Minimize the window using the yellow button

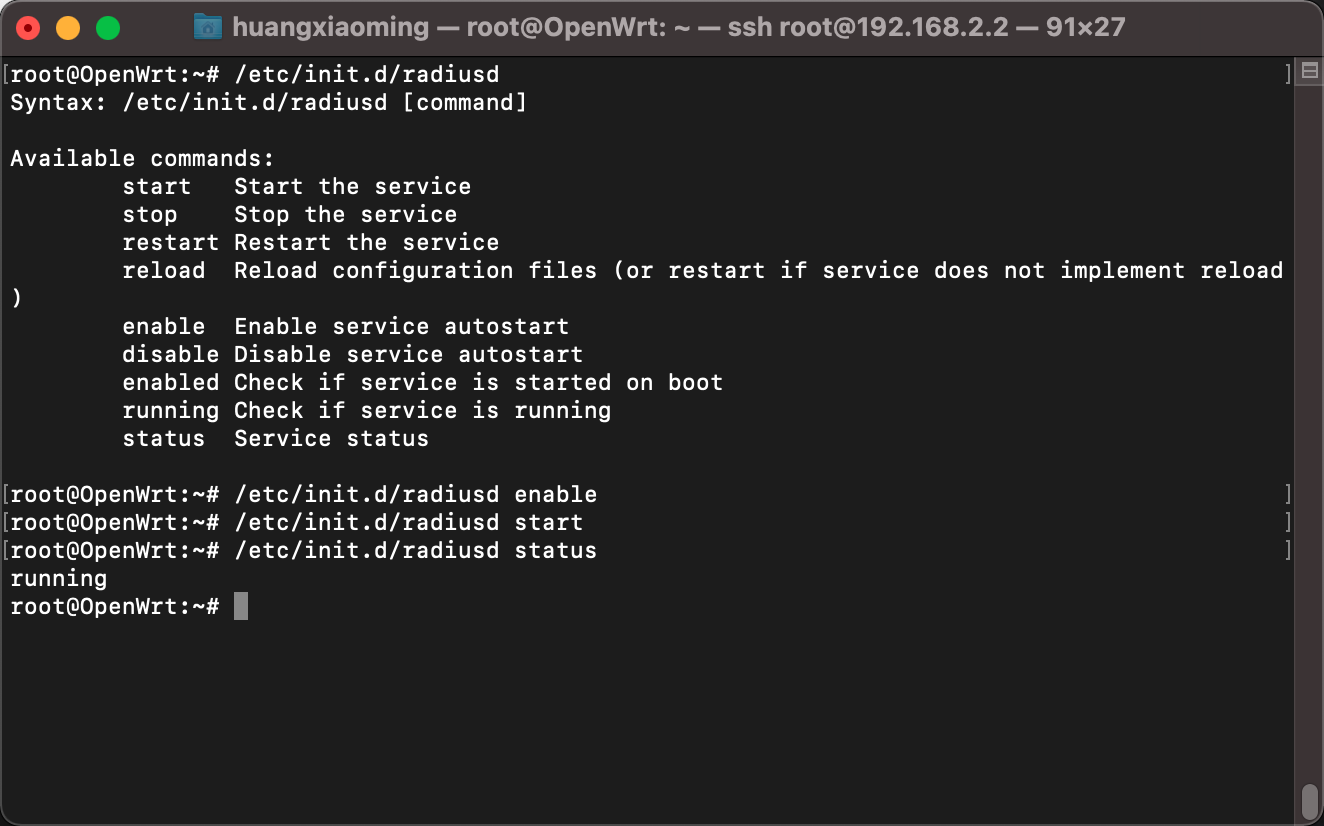pyautogui.click(x=68, y=27)
